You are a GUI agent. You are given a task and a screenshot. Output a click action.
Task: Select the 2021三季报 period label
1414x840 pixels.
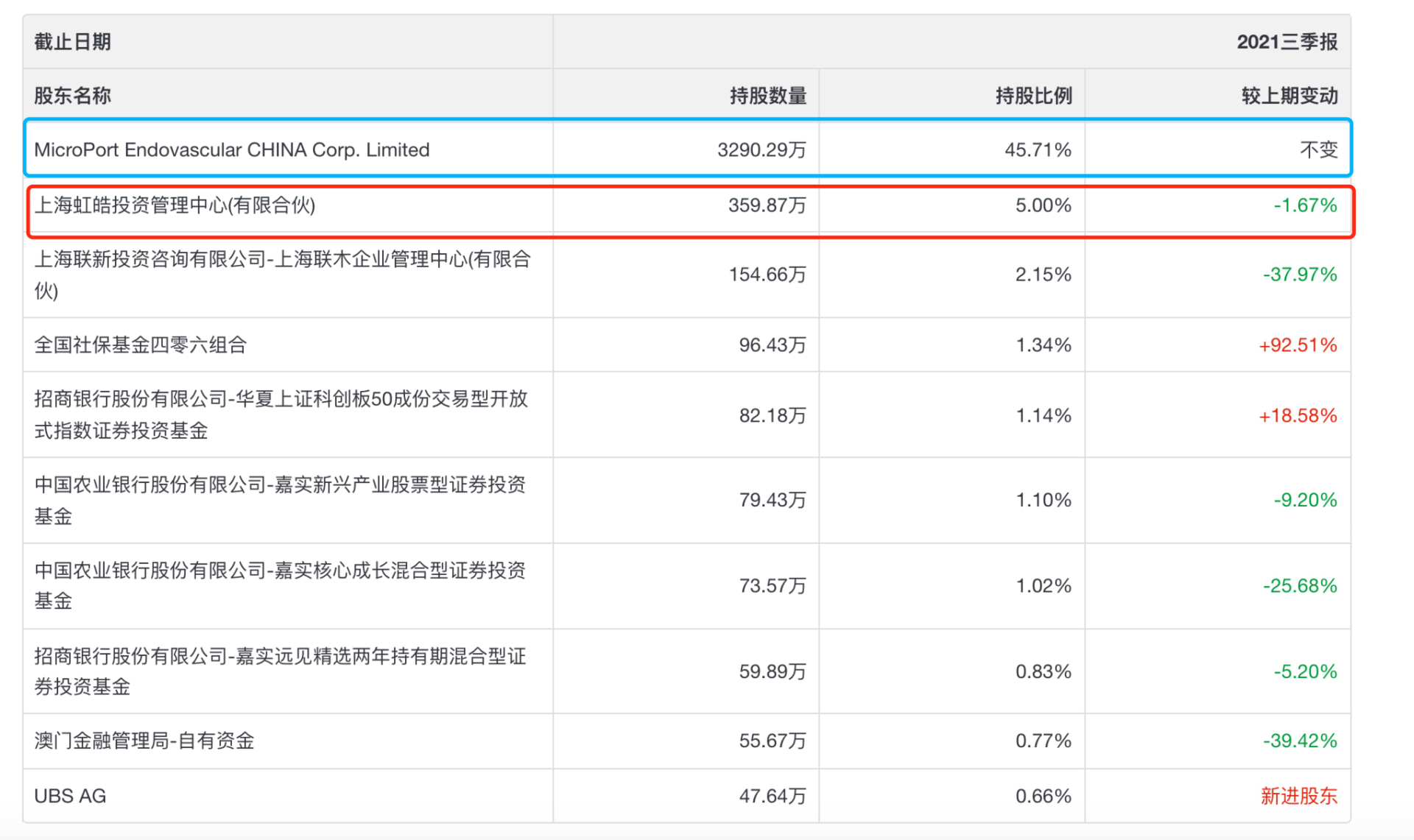click(1287, 42)
